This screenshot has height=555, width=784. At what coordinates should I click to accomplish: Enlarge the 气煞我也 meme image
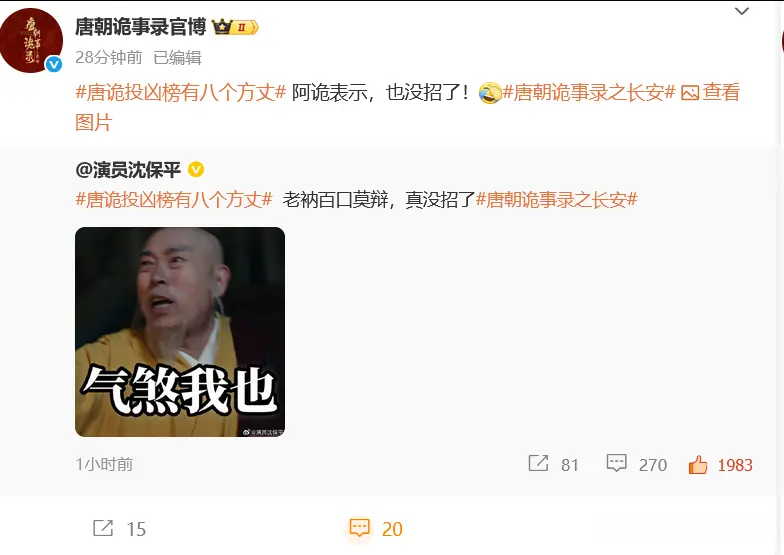click(x=180, y=332)
